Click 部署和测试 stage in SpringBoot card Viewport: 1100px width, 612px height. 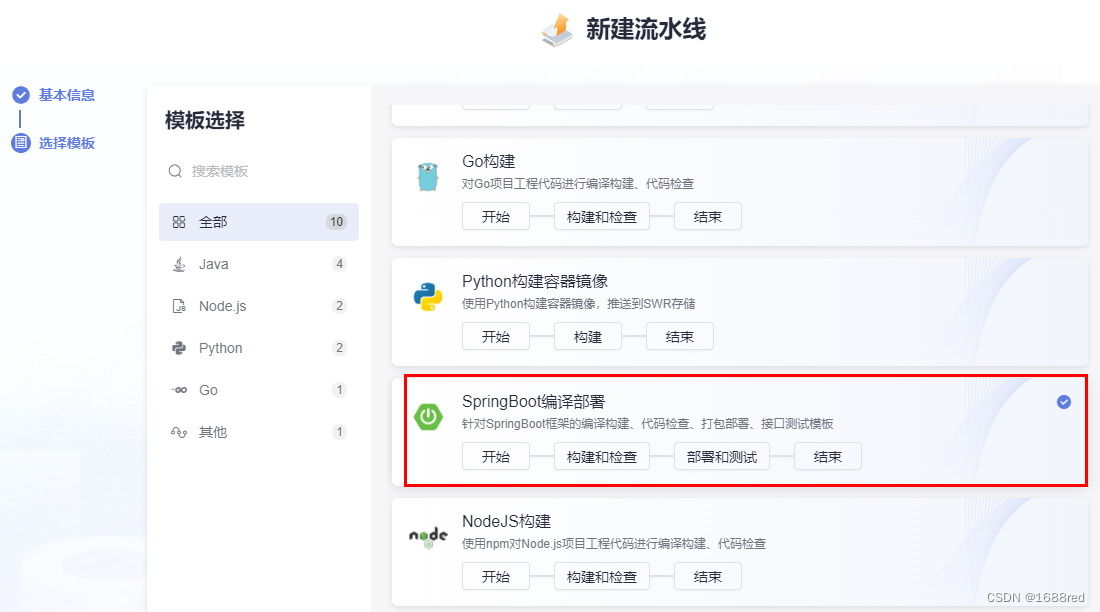click(722, 457)
